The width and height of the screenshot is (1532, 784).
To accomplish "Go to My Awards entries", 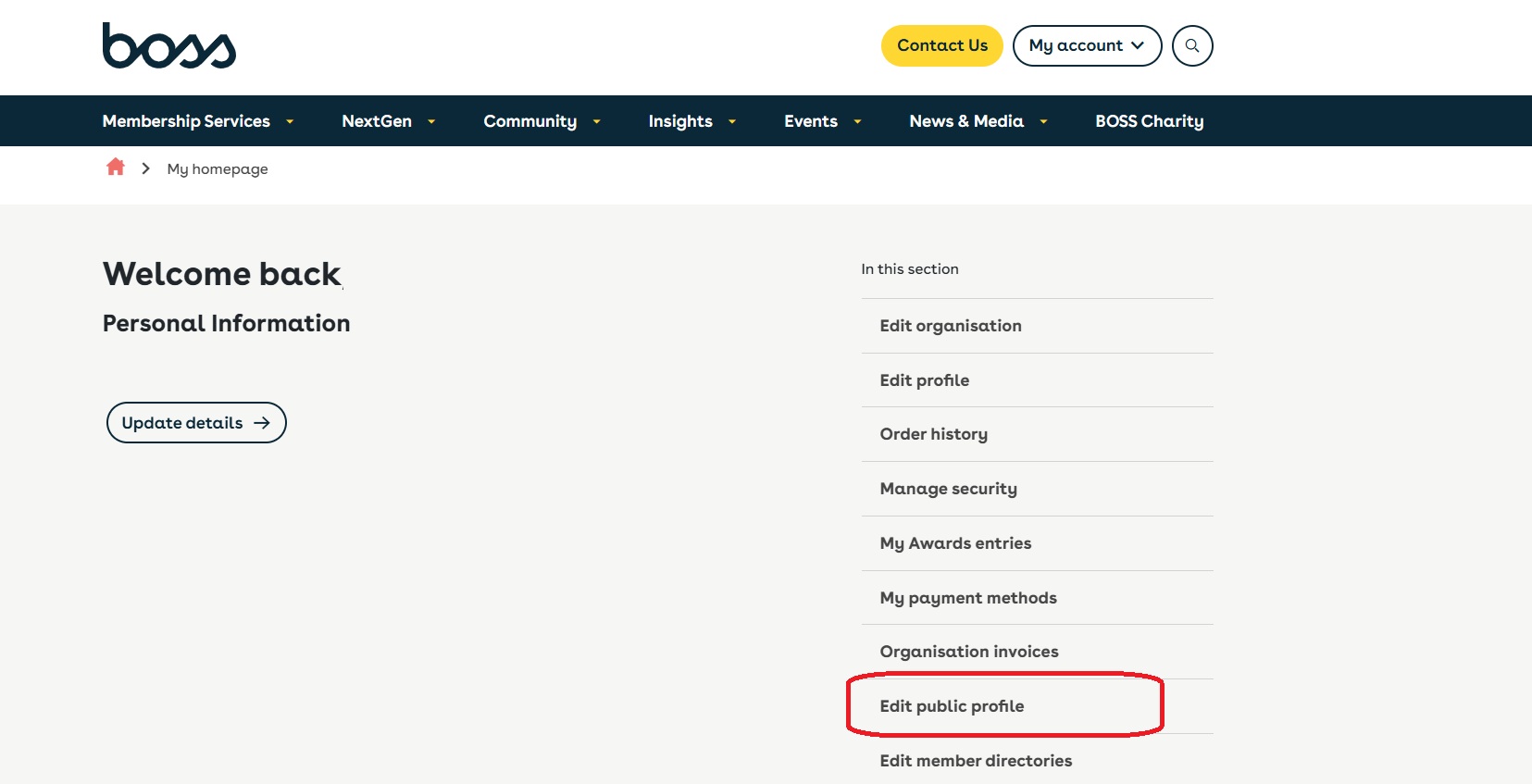I will click(955, 543).
